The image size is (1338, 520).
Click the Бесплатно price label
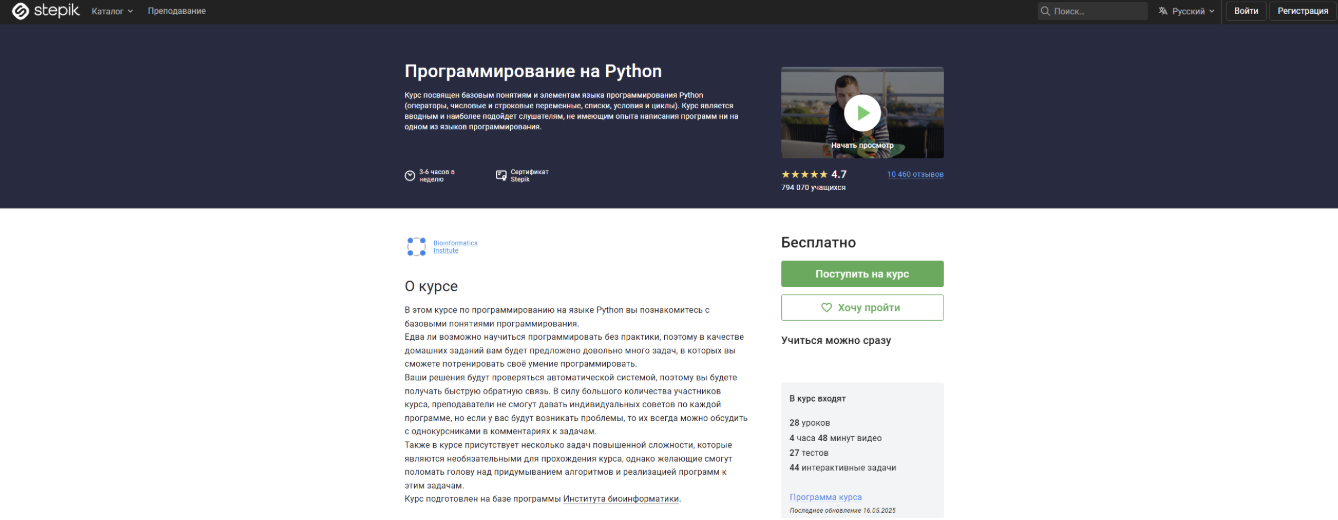(818, 242)
